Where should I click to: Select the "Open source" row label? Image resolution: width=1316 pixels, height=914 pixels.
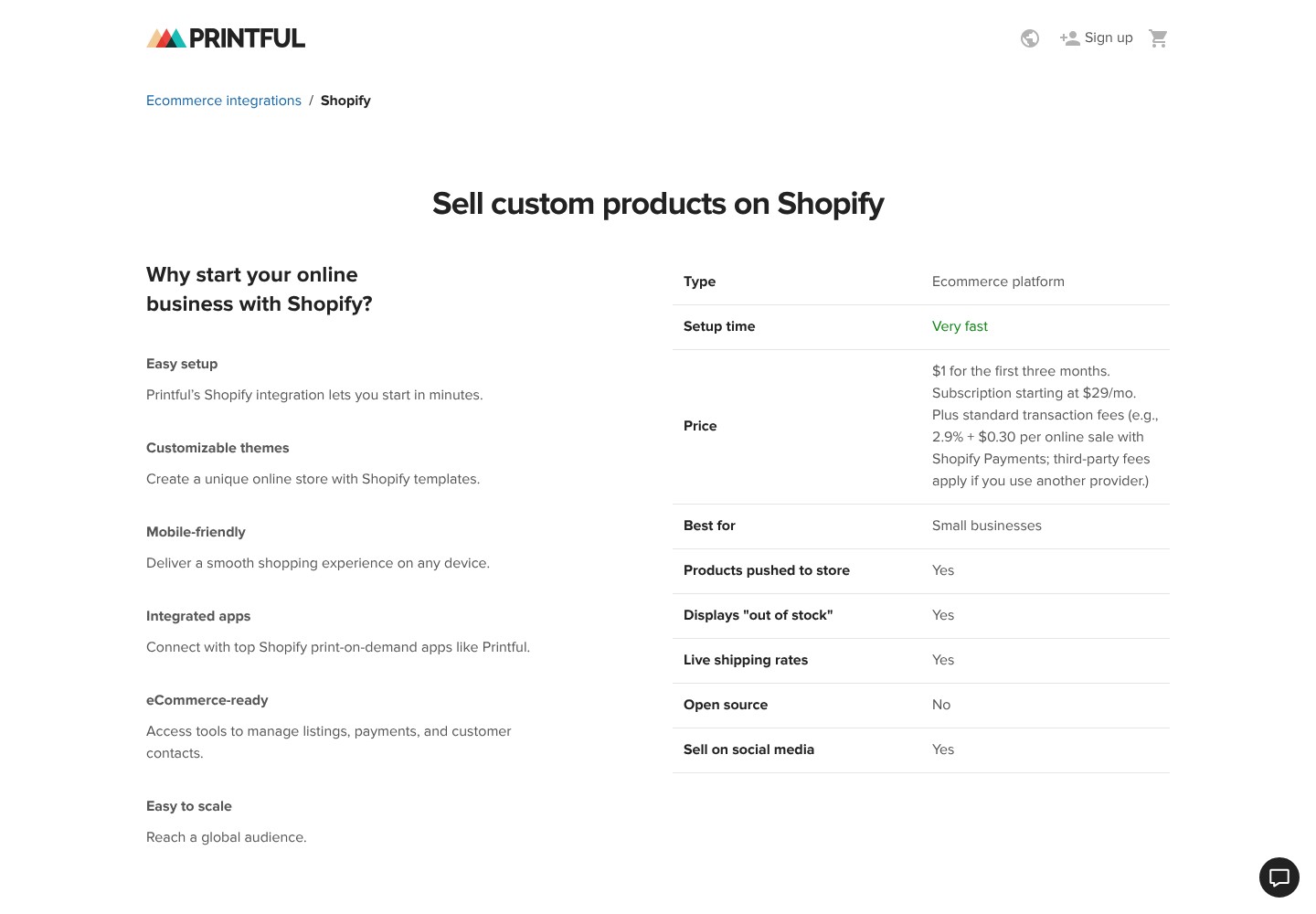(726, 705)
